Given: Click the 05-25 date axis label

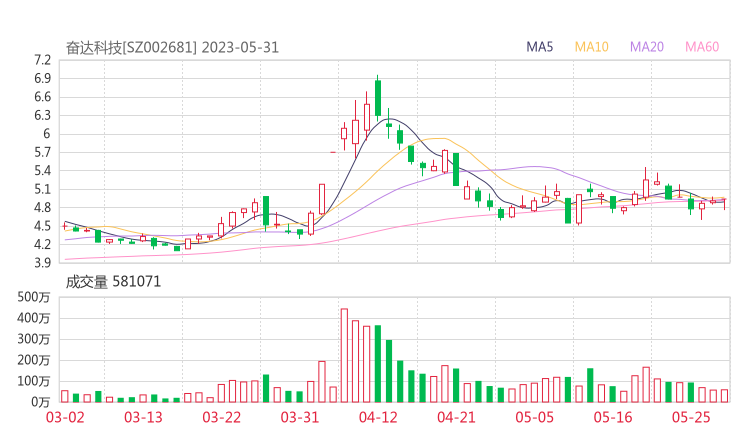Looking at the screenshot, I should point(691,418).
